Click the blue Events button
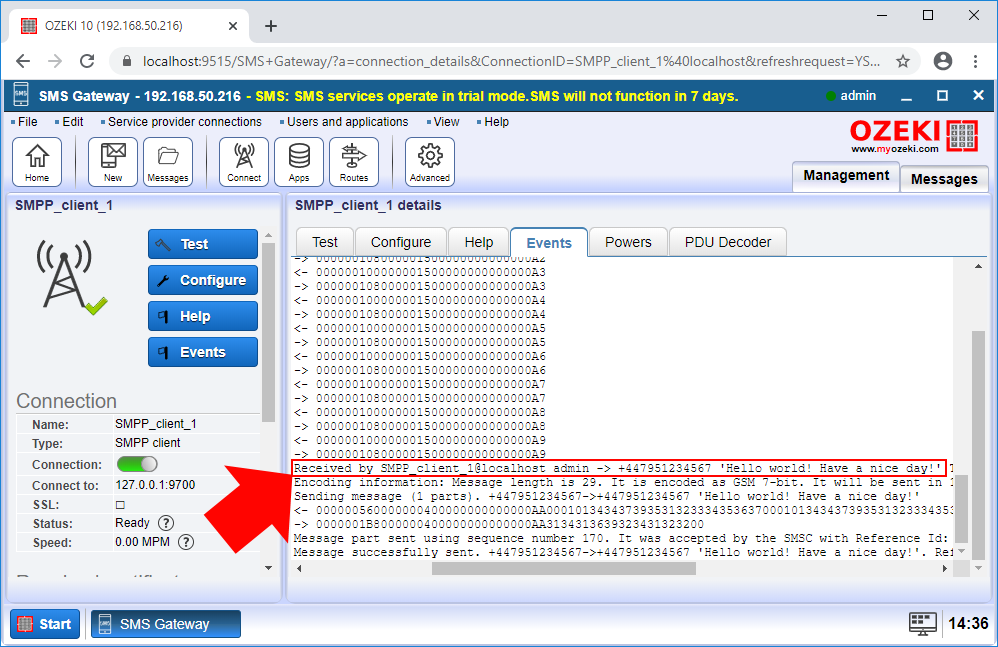Image resolution: width=998 pixels, height=647 pixels. 203,352
